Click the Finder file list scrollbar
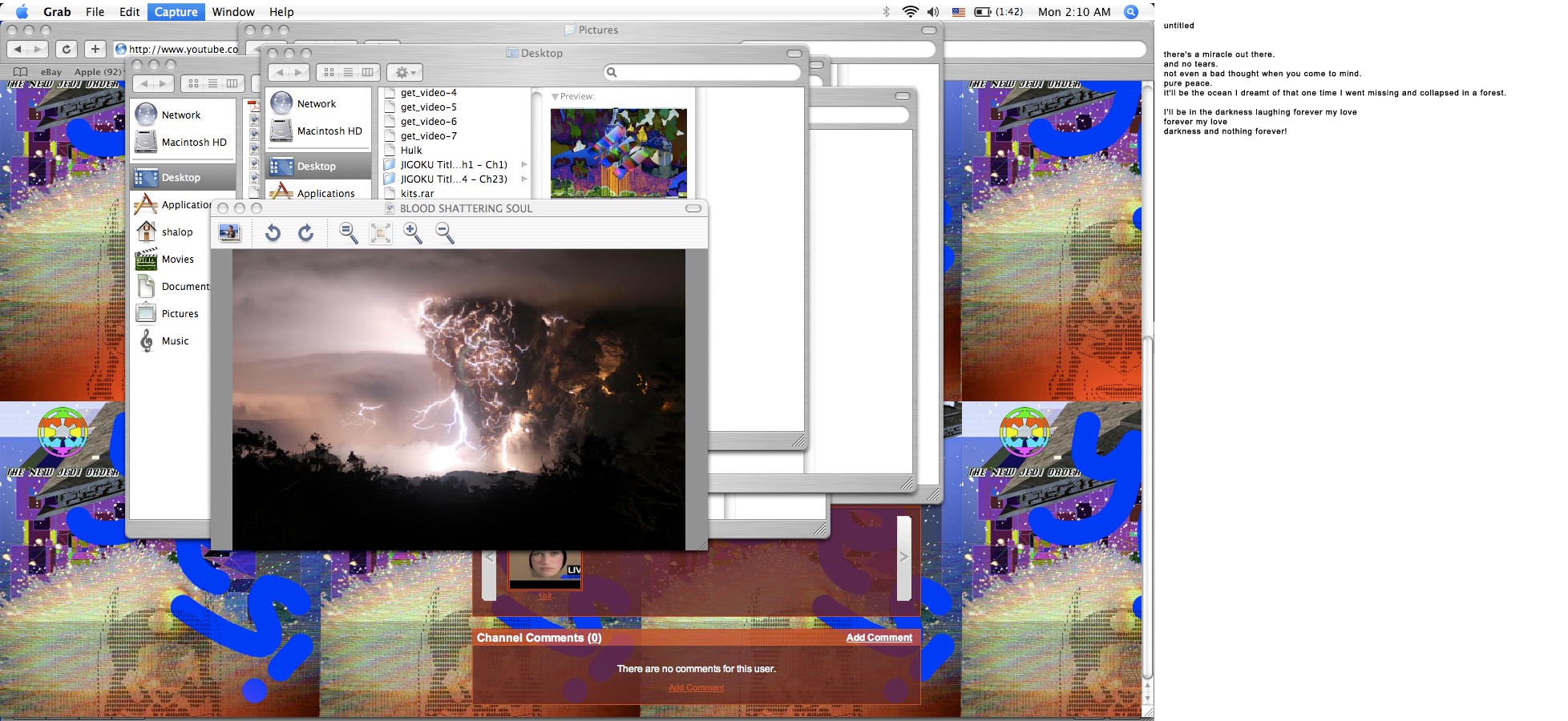 535,144
